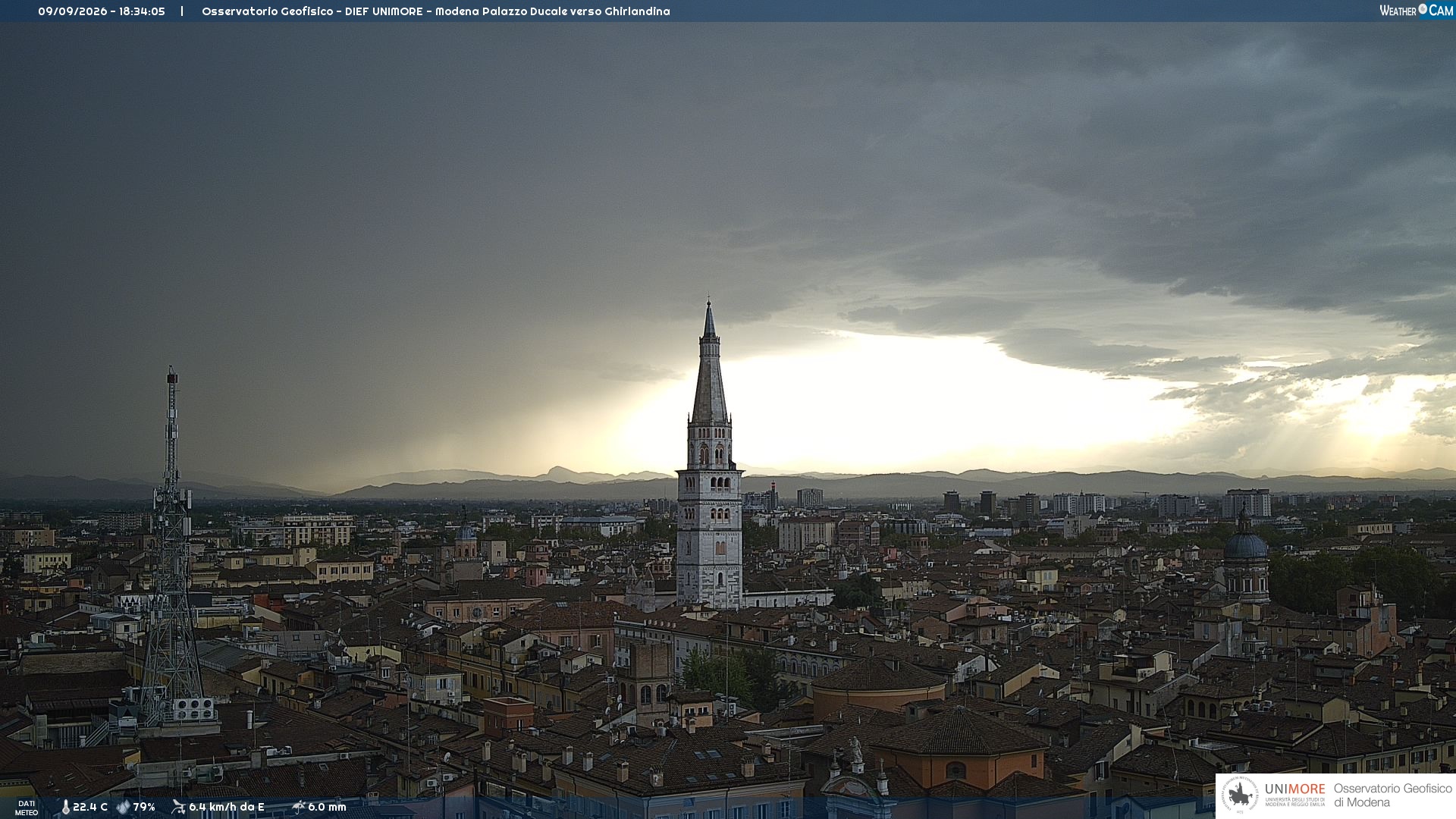Click the camera lens icon in WeatherCam logo

coord(1423,9)
